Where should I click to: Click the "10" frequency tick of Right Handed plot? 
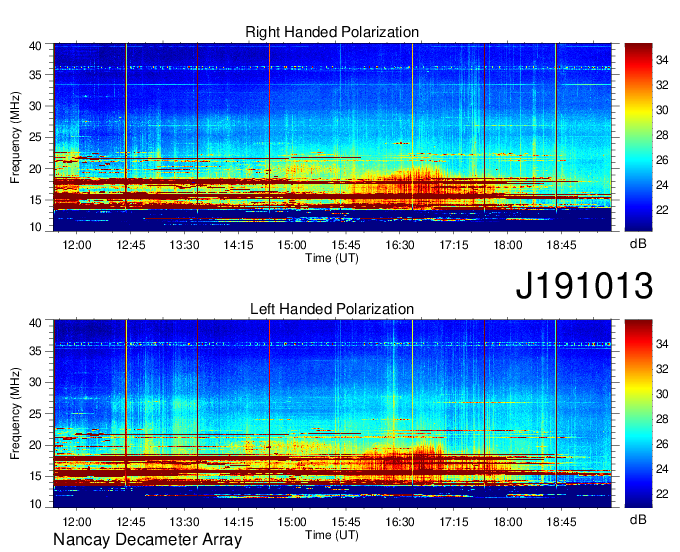tap(36, 227)
